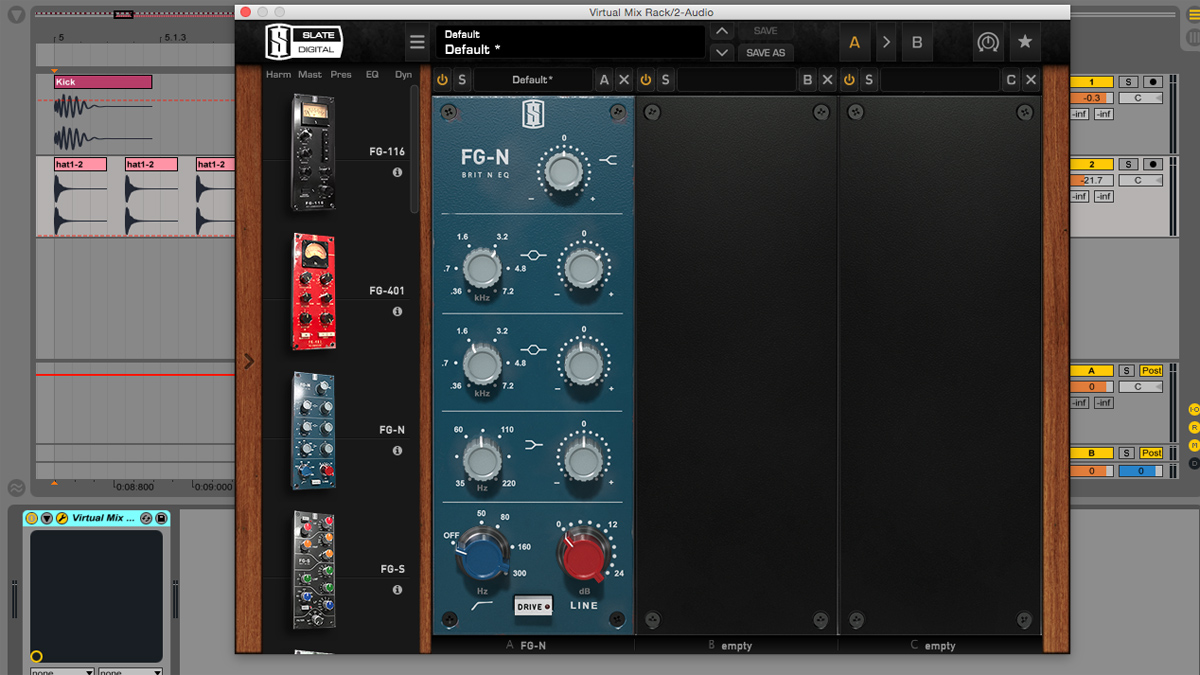Show info for the FG-116 module
Viewport: 1200px width, 675px height.
coord(397,173)
